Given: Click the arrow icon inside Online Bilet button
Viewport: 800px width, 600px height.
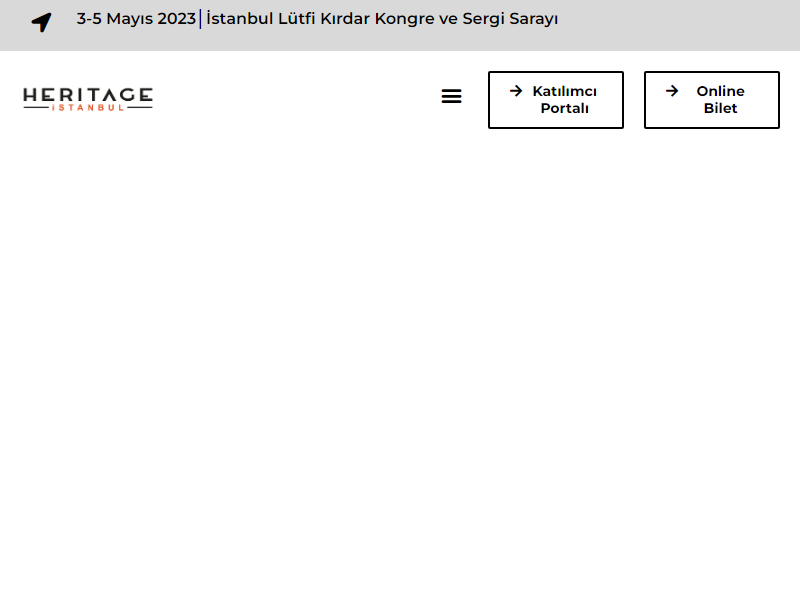Looking at the screenshot, I should click(x=672, y=91).
